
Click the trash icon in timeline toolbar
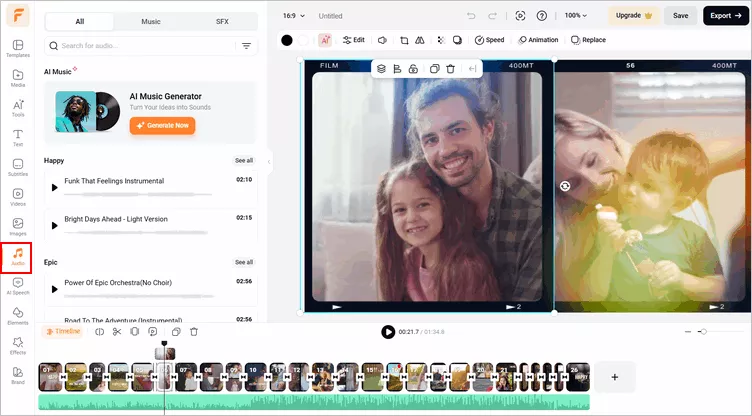click(x=194, y=332)
